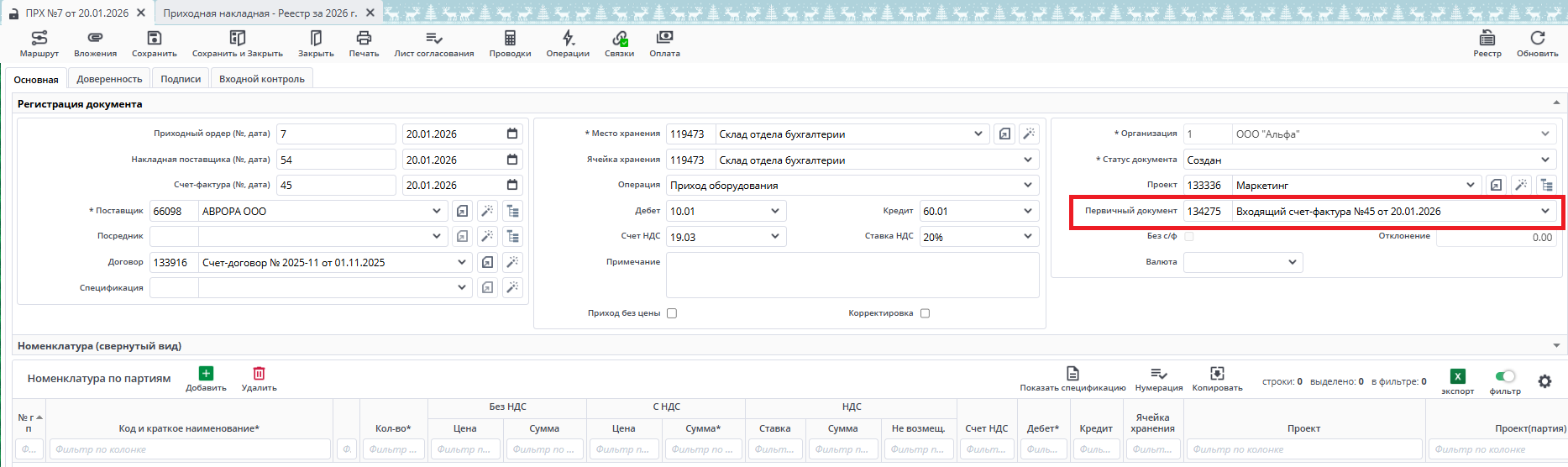Toggle the фильтр switch
Screen dimensions: 1568x467
(1505, 376)
